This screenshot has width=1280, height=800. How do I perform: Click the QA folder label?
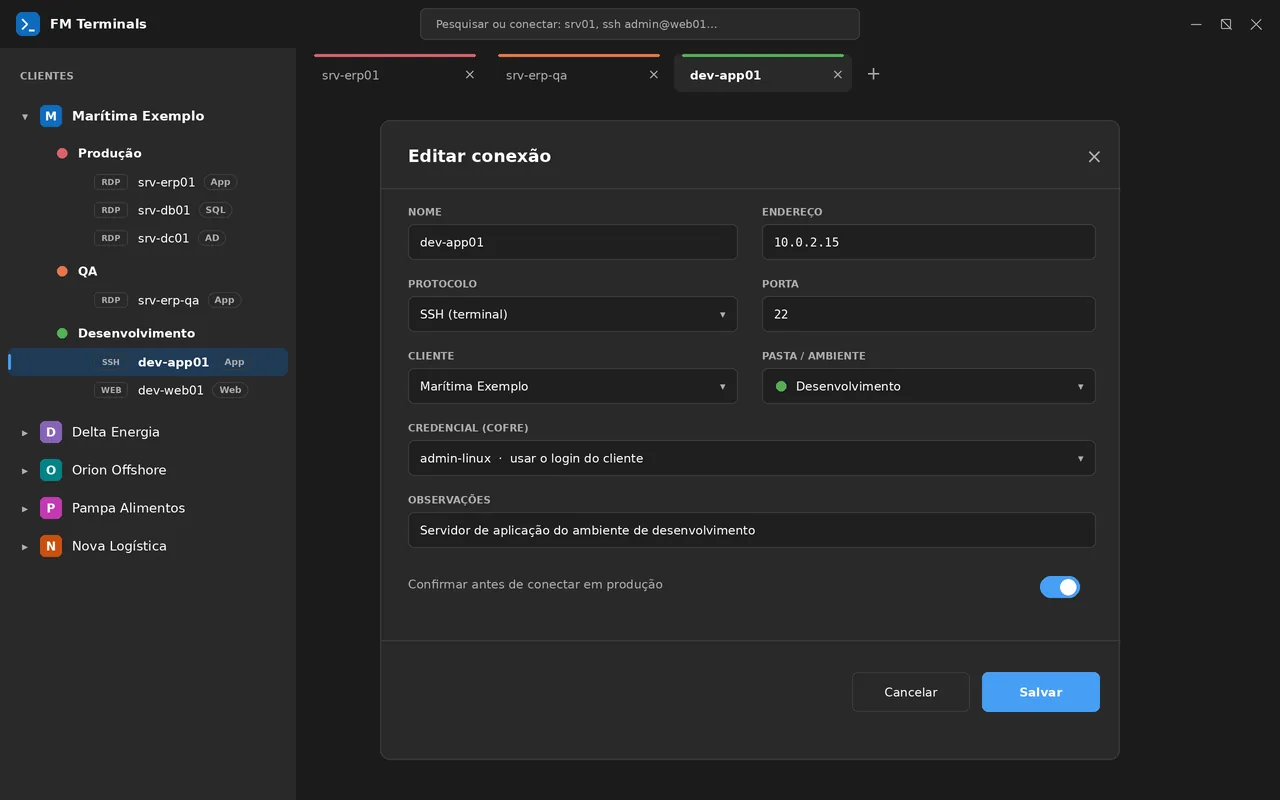click(x=88, y=271)
